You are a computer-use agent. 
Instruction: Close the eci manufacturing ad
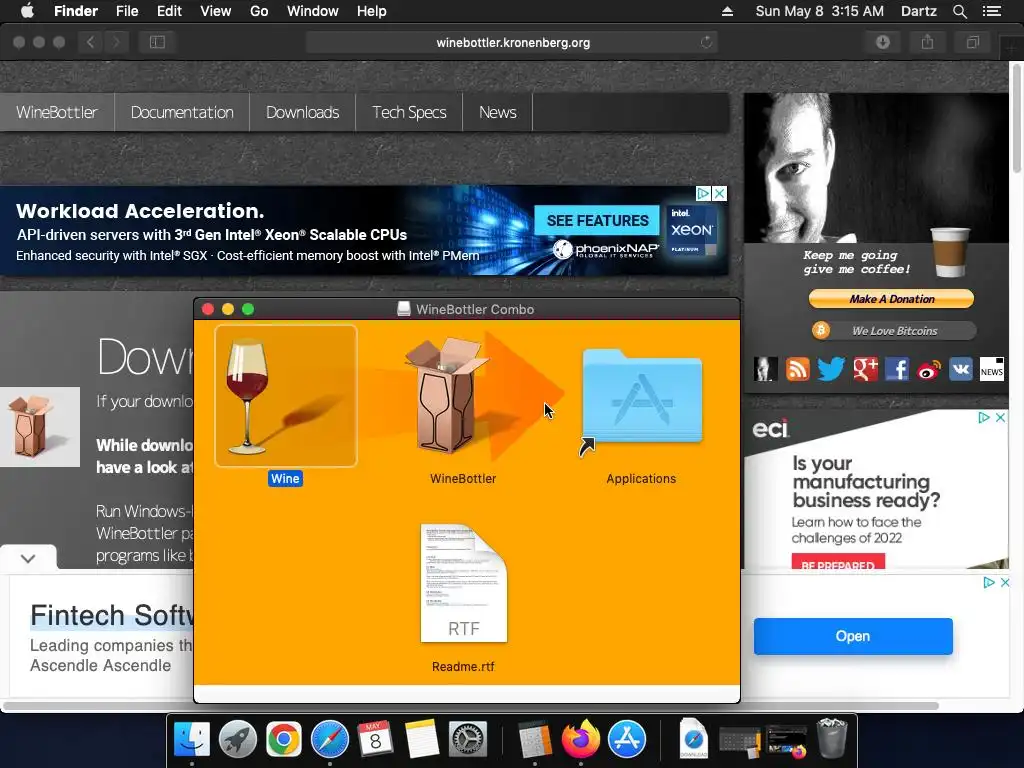(x=1000, y=417)
